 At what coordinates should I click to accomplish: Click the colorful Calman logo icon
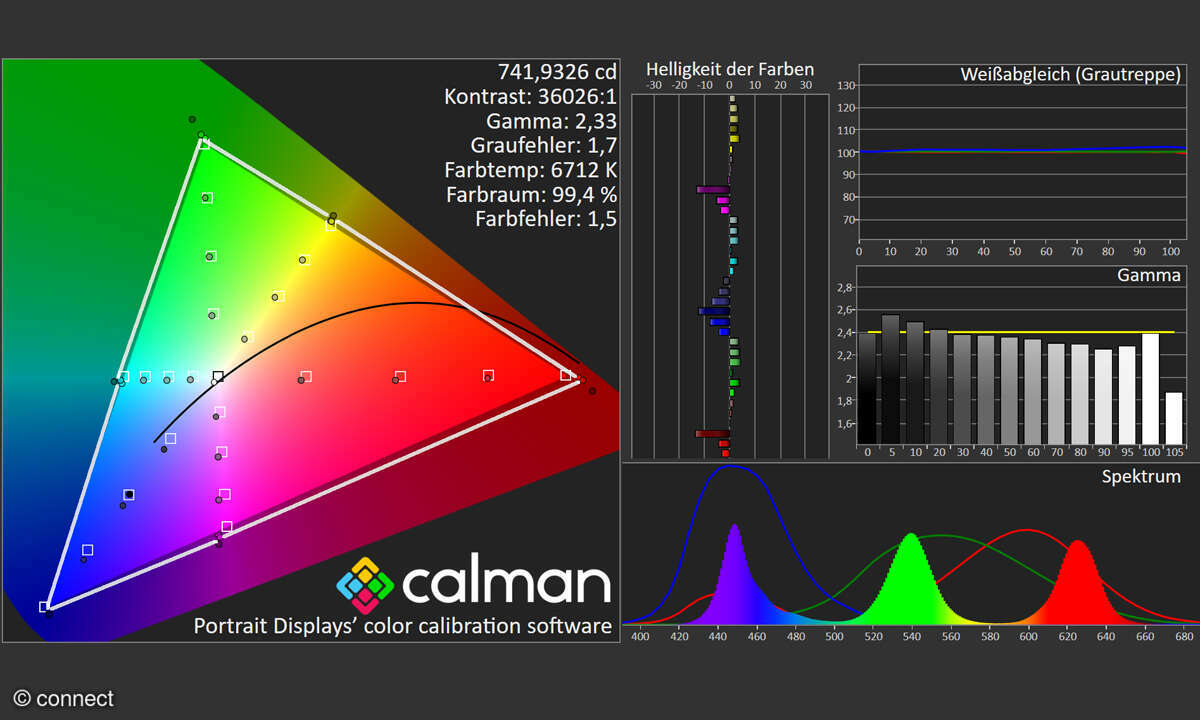tap(364, 584)
